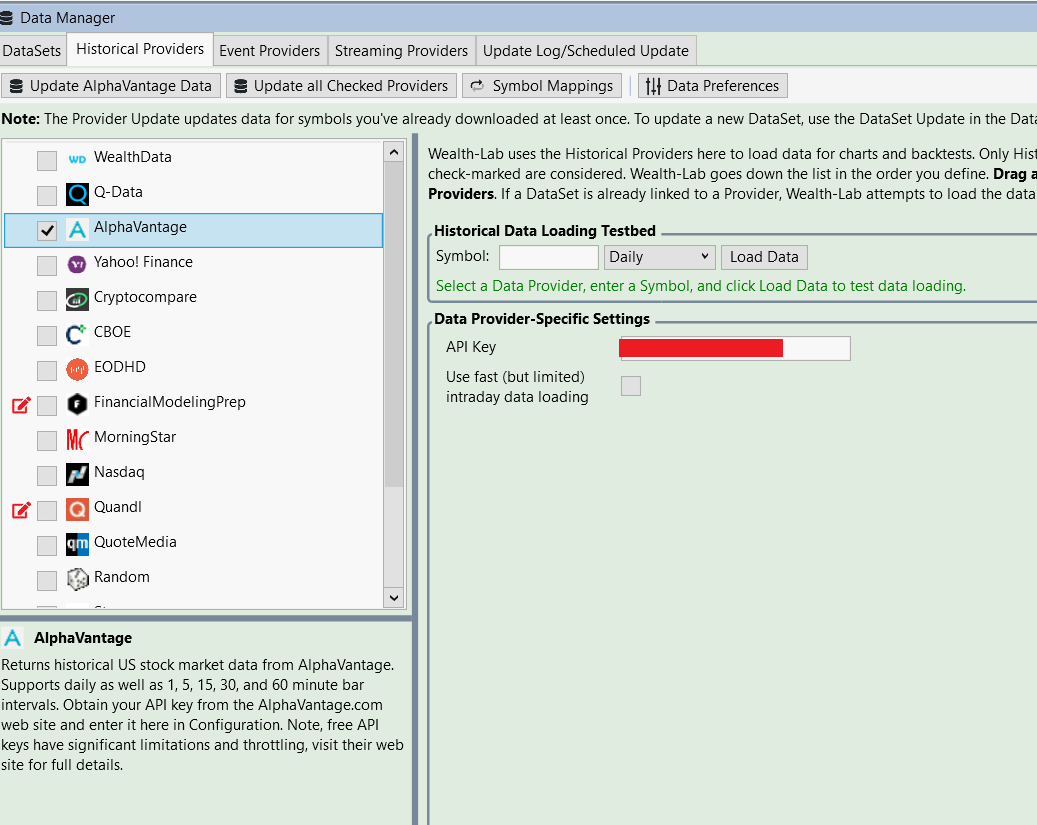1037x825 pixels.
Task: Click the EODHD provider icon
Action: click(77, 369)
